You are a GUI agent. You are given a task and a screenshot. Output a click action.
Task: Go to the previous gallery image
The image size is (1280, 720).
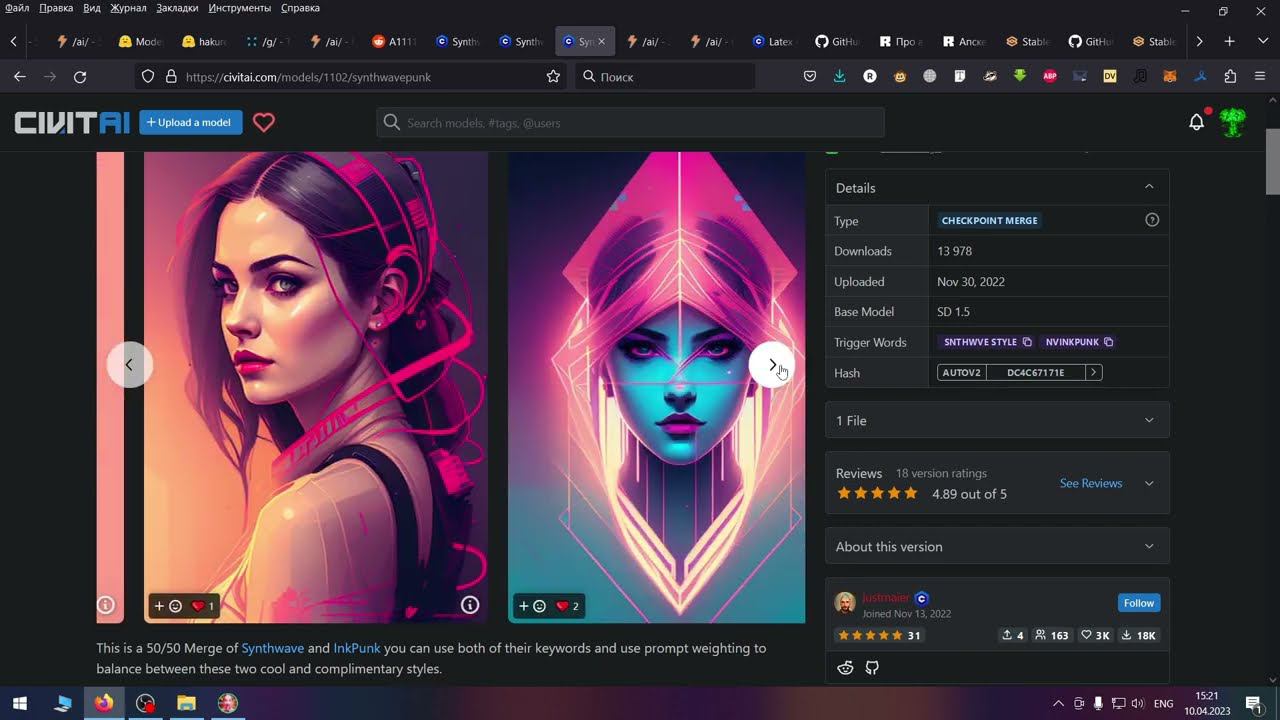pyautogui.click(x=129, y=365)
